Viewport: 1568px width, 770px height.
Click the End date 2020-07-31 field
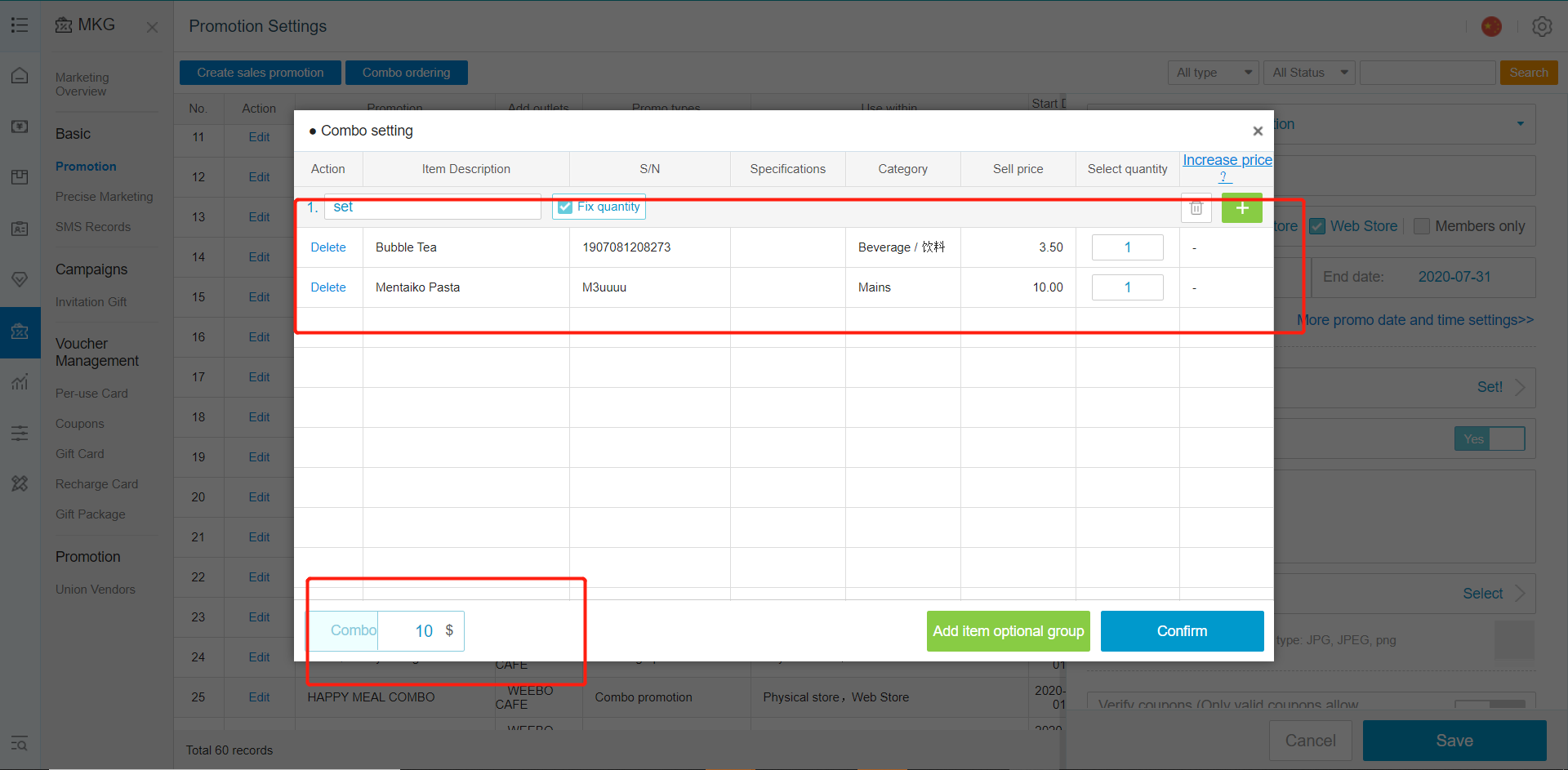pos(1454,277)
